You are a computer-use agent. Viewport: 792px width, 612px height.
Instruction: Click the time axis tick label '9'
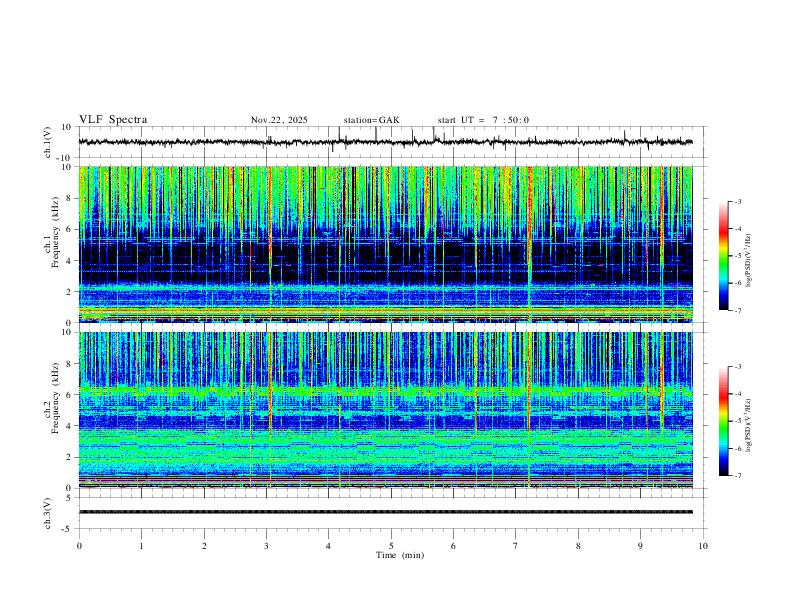click(x=640, y=546)
